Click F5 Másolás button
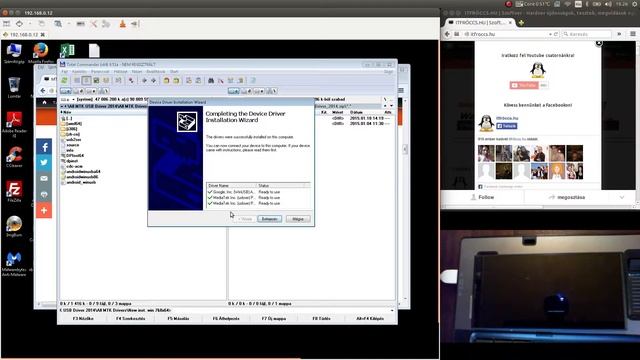 [178, 318]
